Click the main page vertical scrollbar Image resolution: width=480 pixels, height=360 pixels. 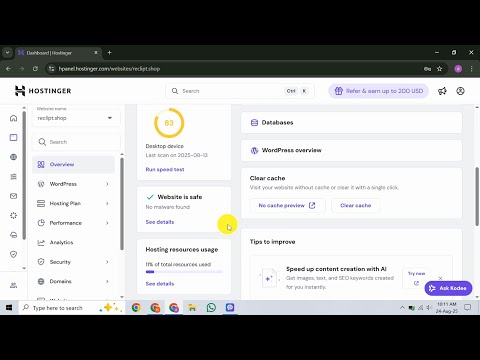pos(477,197)
